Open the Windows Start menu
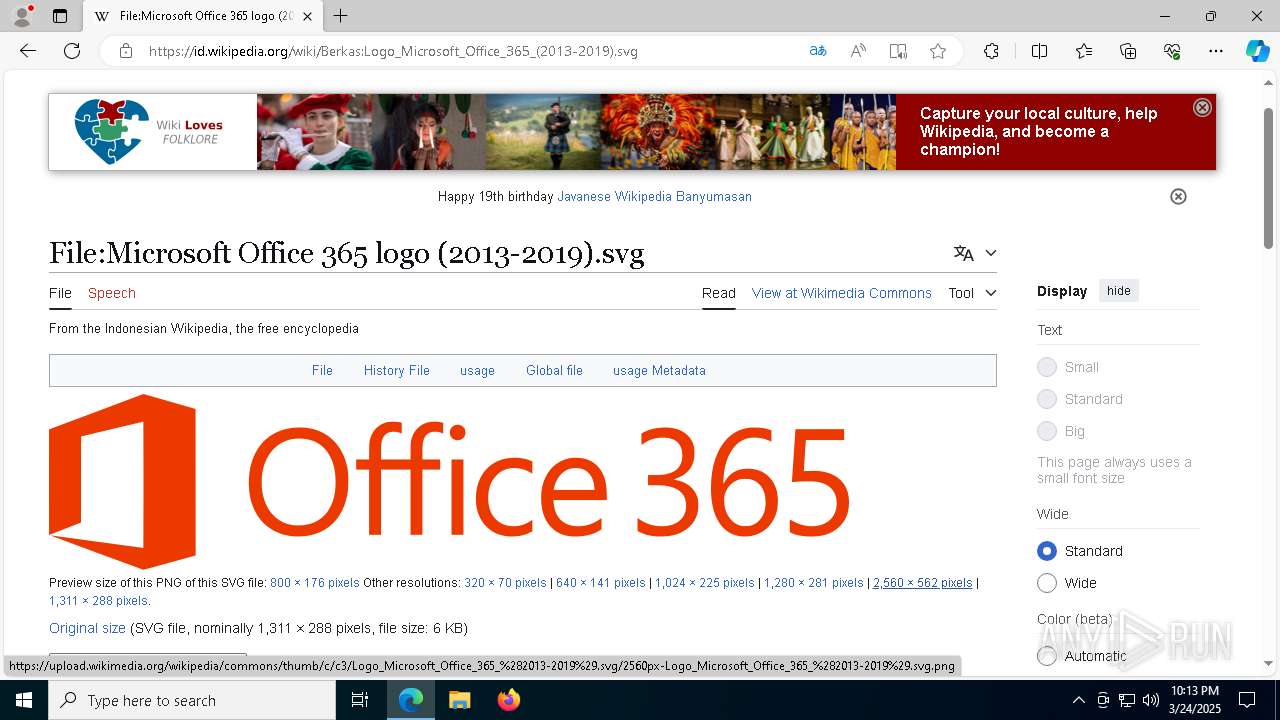 point(24,700)
